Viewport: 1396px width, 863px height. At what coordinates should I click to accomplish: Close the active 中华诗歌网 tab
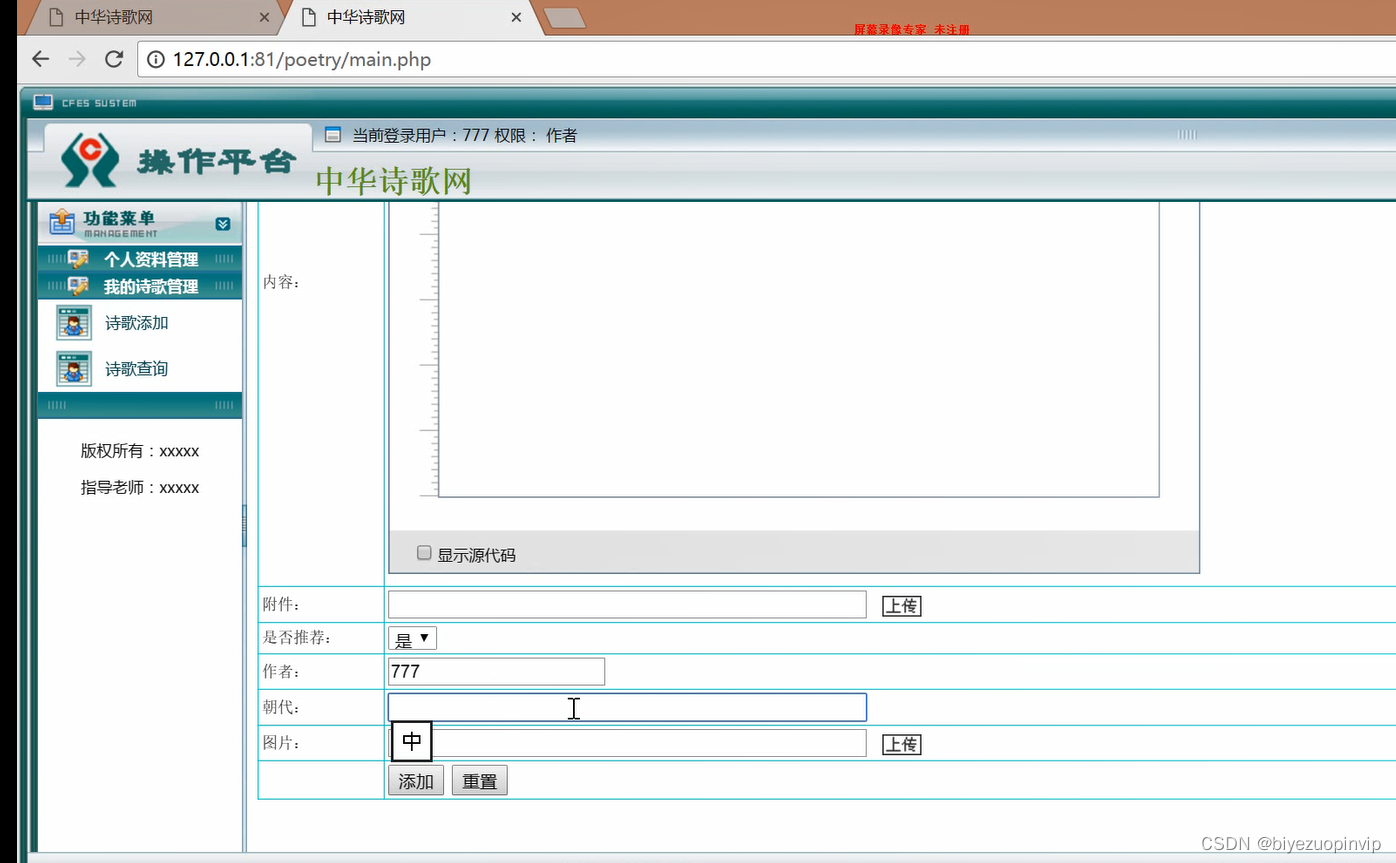coord(516,17)
